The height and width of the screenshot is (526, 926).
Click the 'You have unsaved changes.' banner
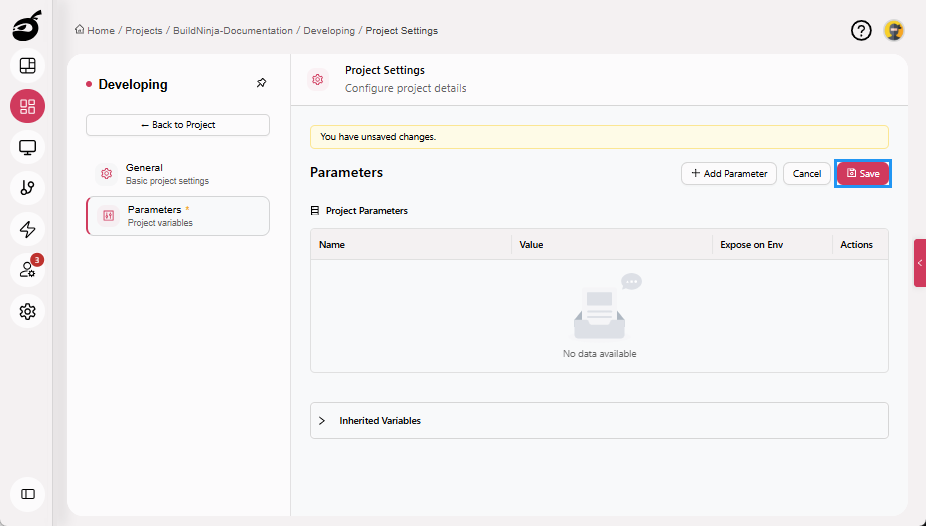coord(599,136)
